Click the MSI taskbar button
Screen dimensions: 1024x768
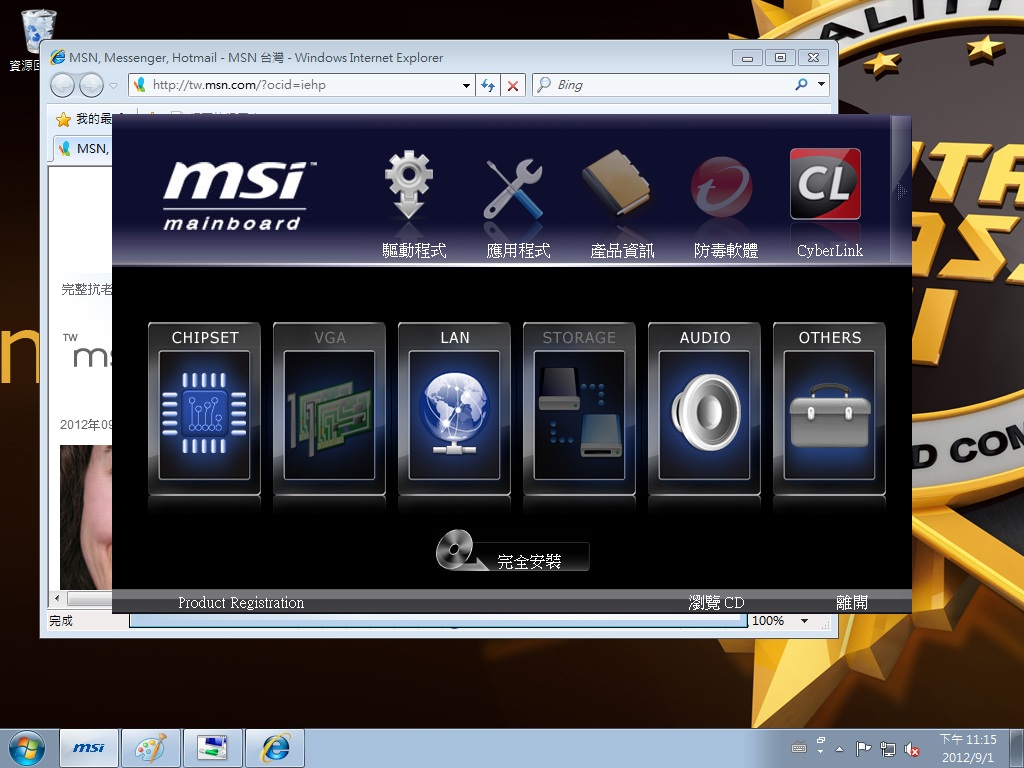[89, 748]
